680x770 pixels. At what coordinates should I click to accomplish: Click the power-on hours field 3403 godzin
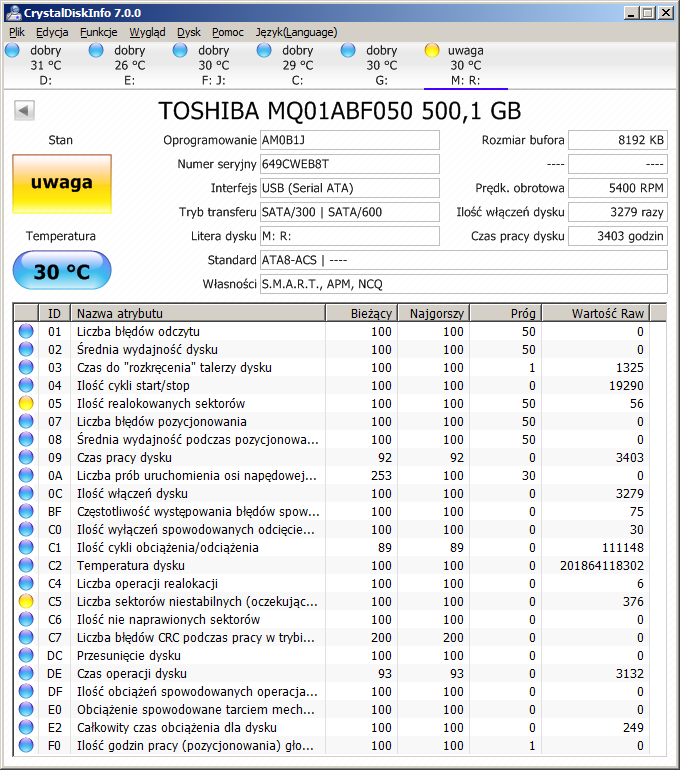click(618, 236)
